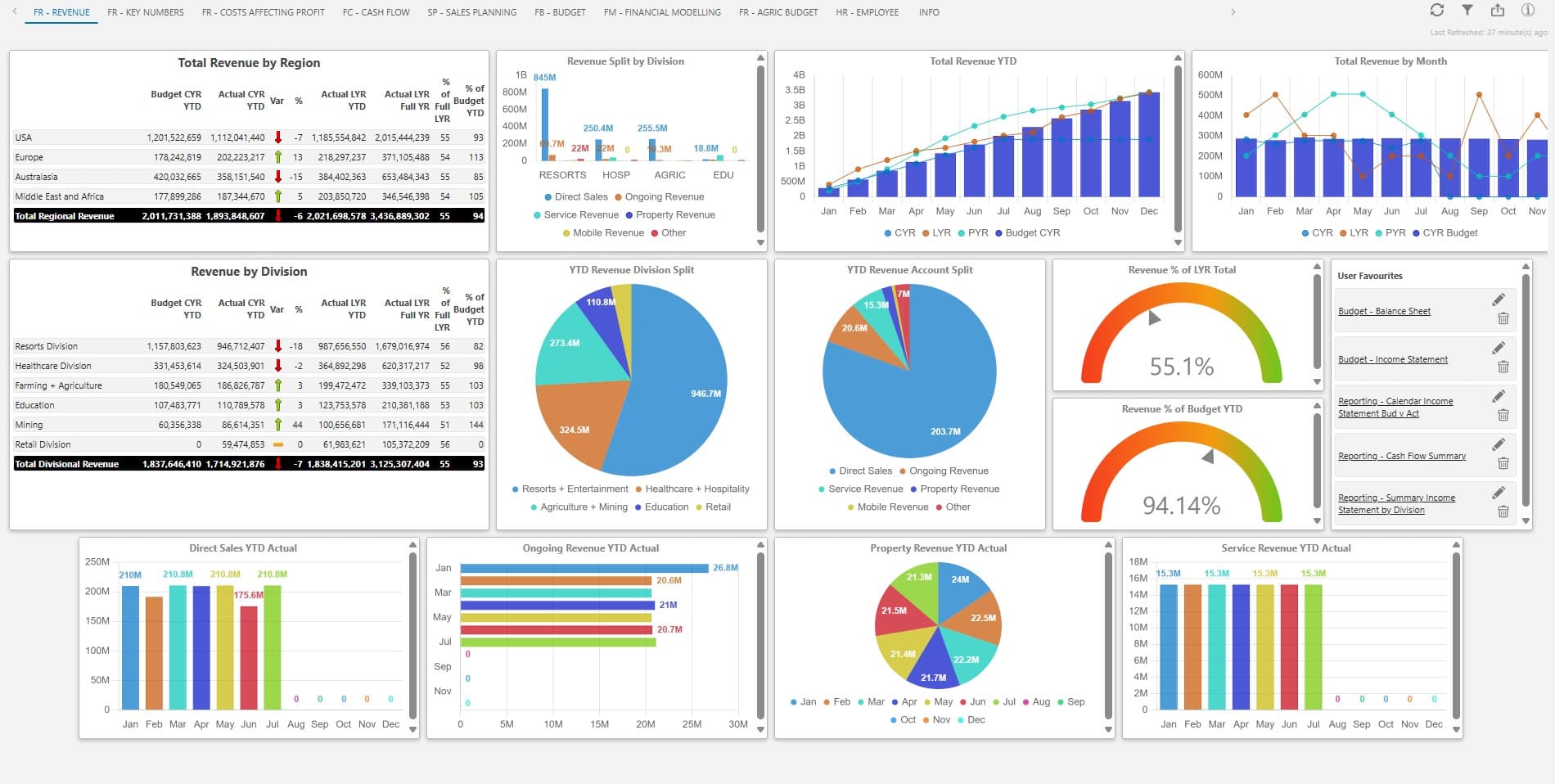Click the 94.14% Budget YTD gauge
The width and height of the screenshot is (1555, 784).
point(1182,472)
